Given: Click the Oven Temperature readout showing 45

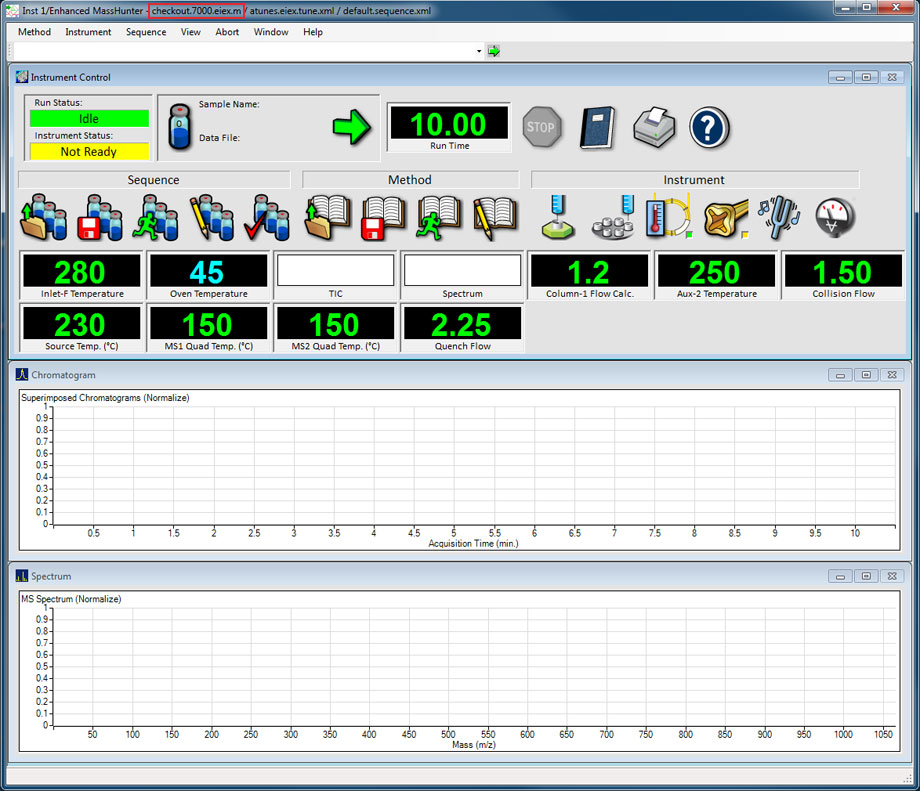Looking at the screenshot, I should pyautogui.click(x=207, y=272).
